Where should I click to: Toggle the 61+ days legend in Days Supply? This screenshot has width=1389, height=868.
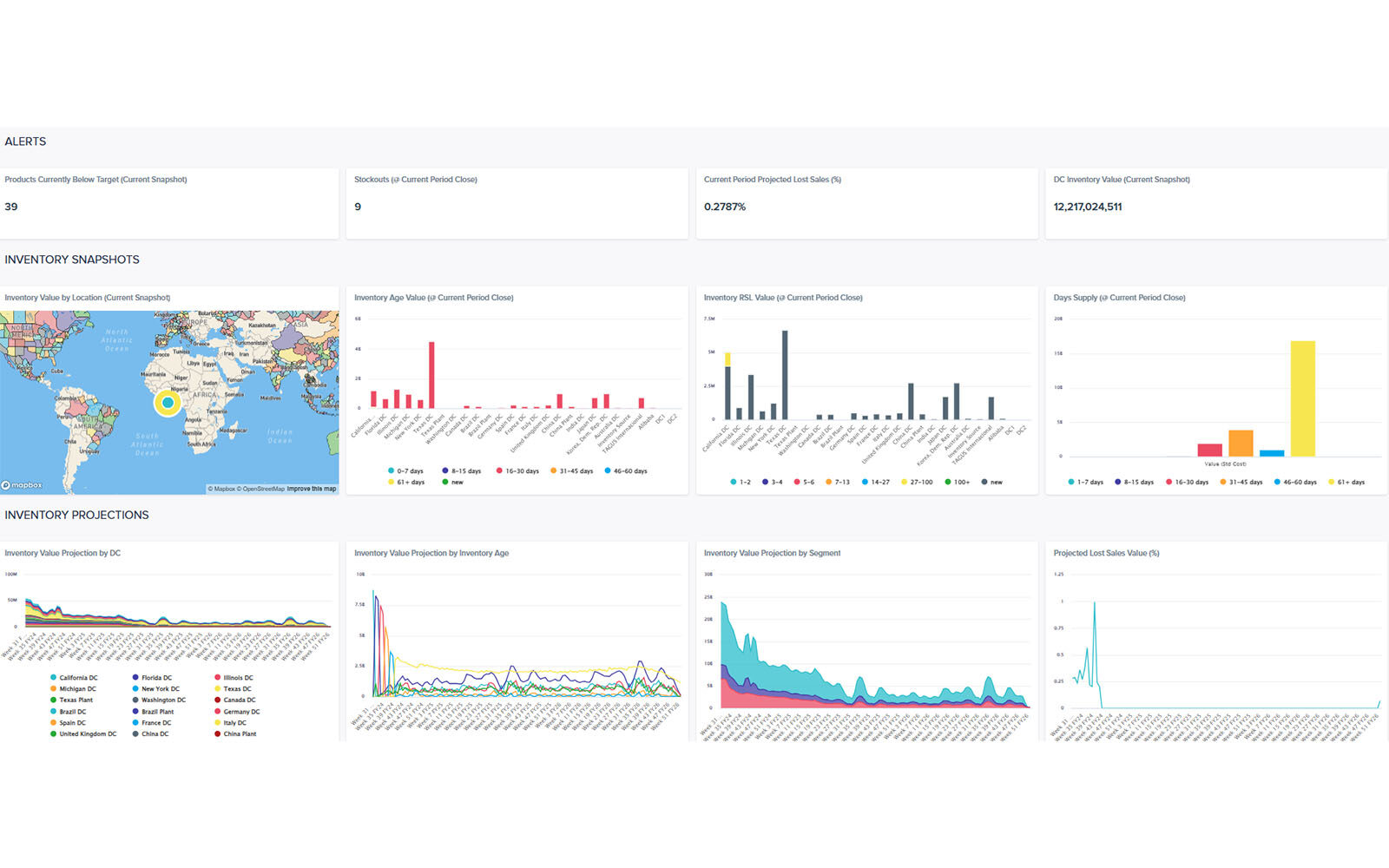pos(1346,482)
